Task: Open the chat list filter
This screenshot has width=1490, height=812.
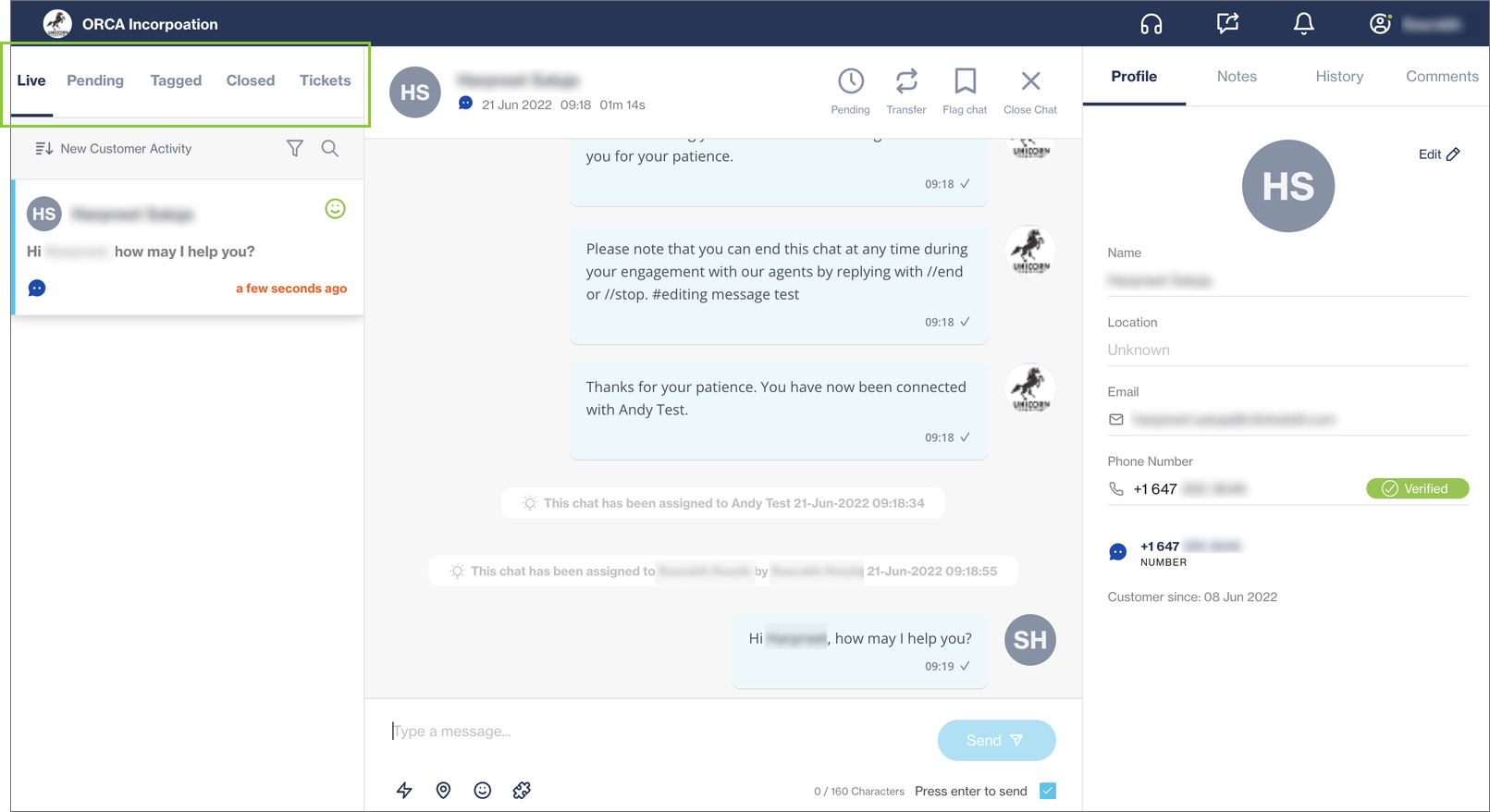Action: [x=294, y=148]
